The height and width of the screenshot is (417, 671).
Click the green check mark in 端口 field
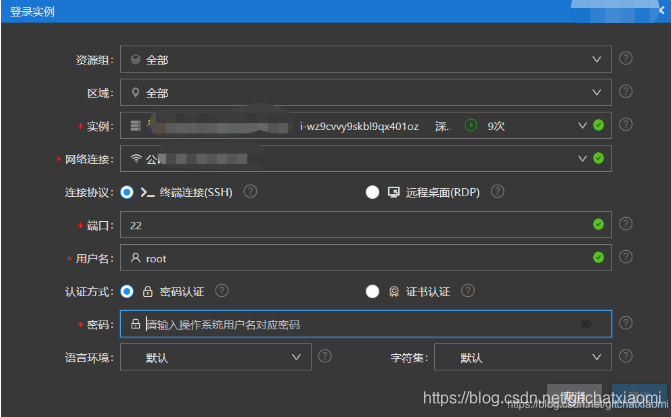pyautogui.click(x=599, y=224)
